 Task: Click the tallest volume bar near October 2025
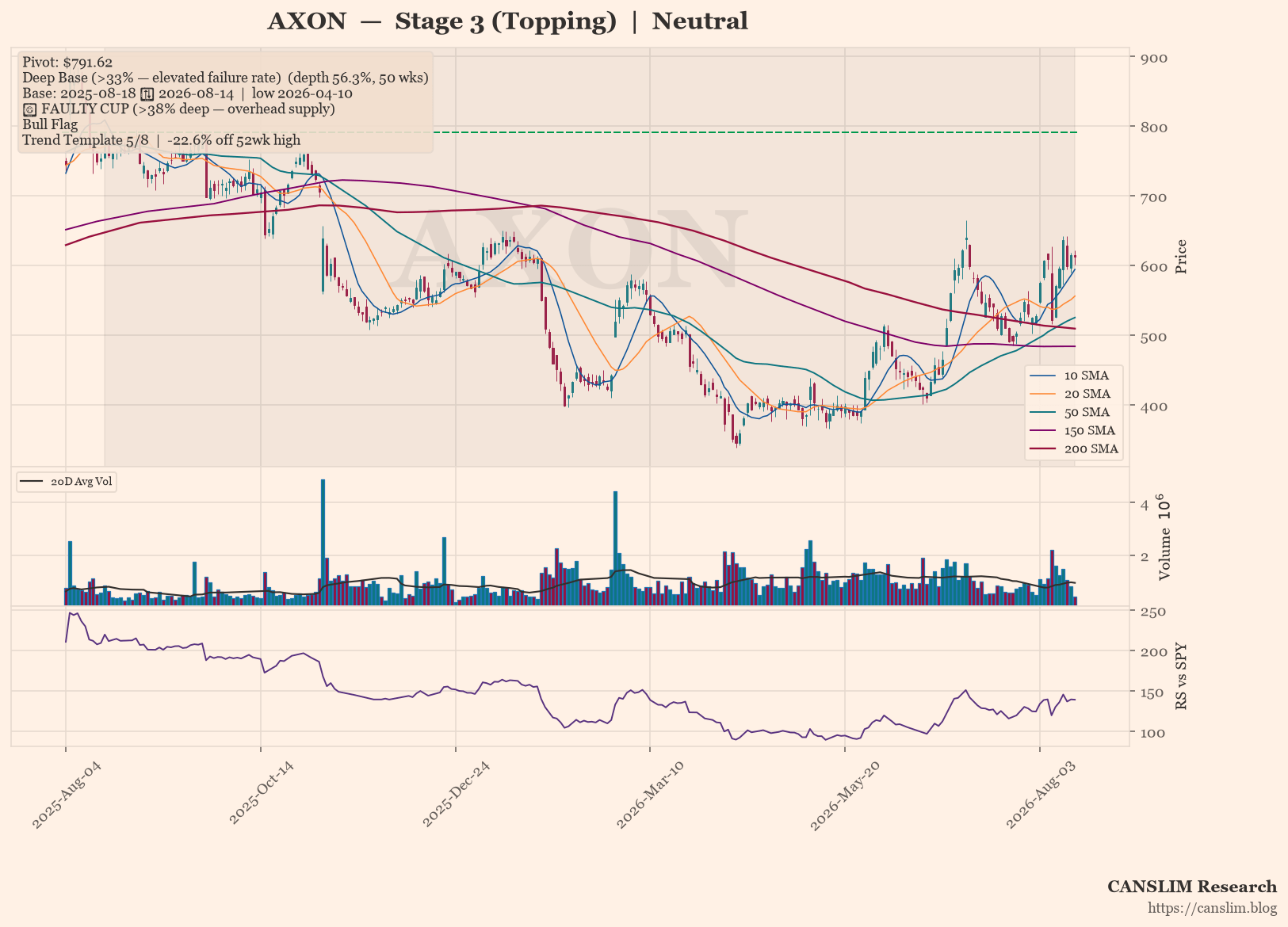click(x=323, y=542)
